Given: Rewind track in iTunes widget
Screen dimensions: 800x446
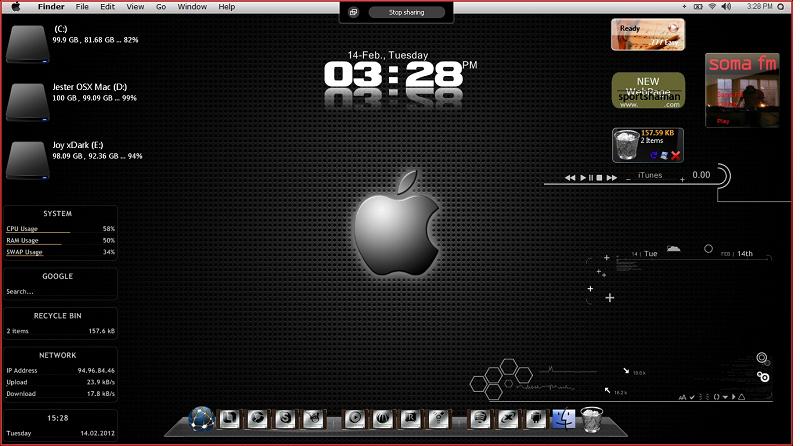Looking at the screenshot, I should (570, 178).
